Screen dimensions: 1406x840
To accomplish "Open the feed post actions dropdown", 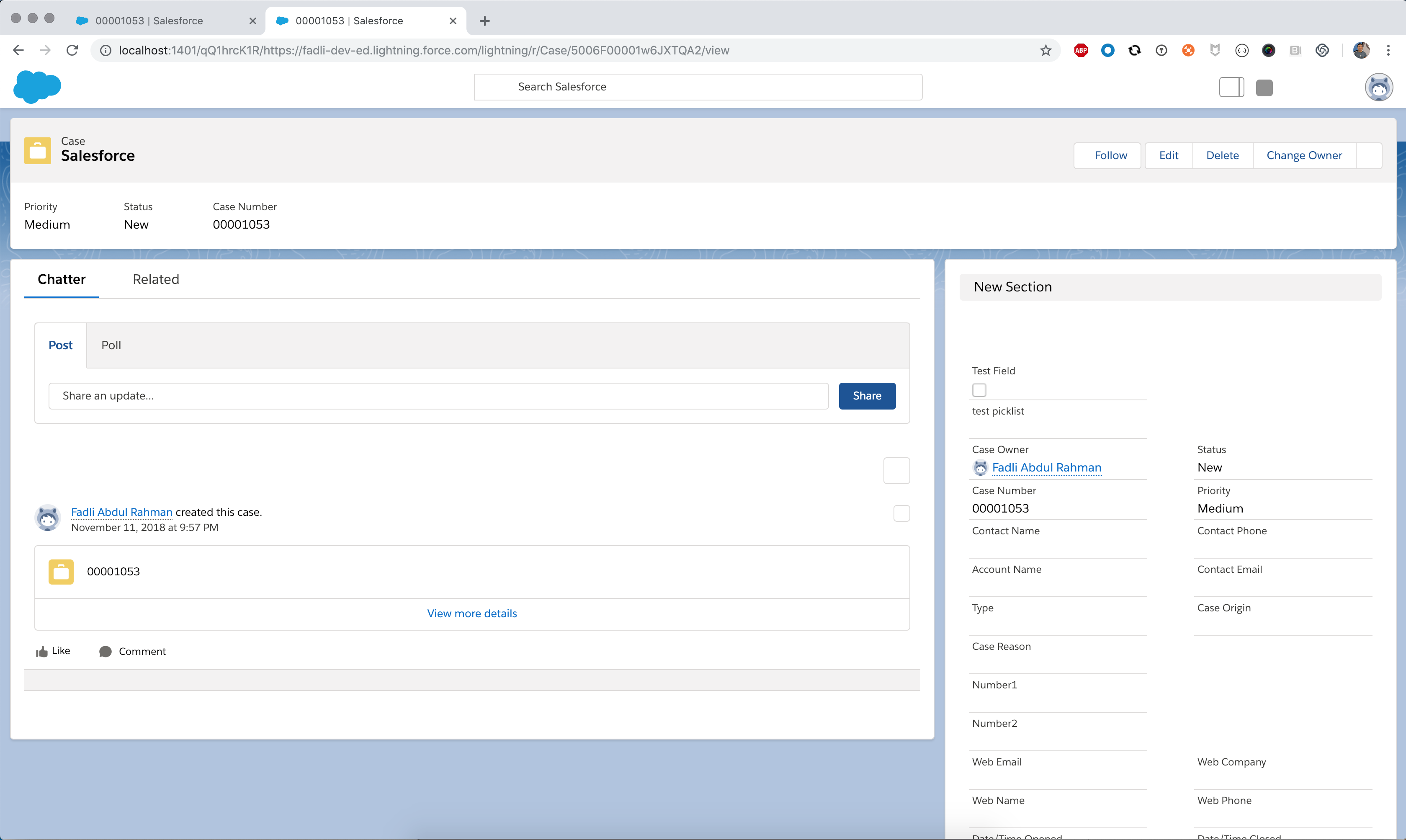I will coord(901,513).
